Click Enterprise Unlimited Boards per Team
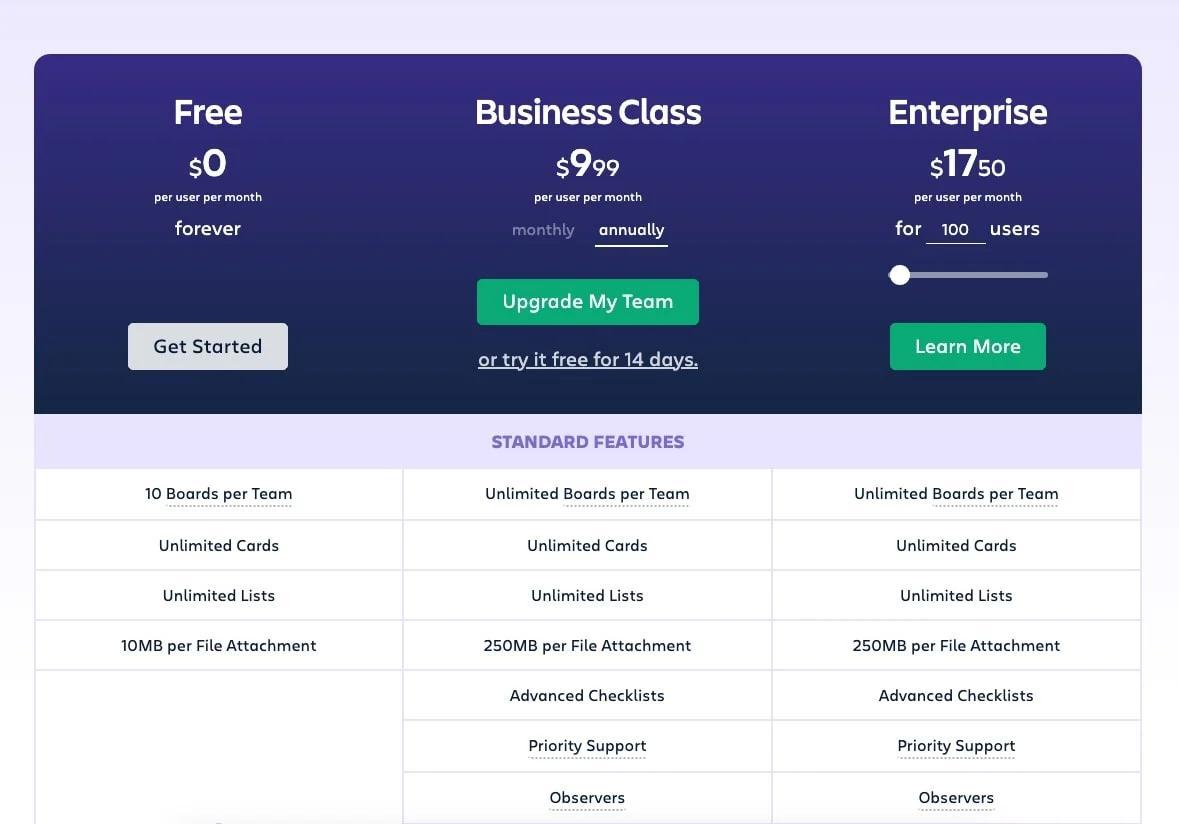Image resolution: width=1179 pixels, height=824 pixels. [x=956, y=494]
